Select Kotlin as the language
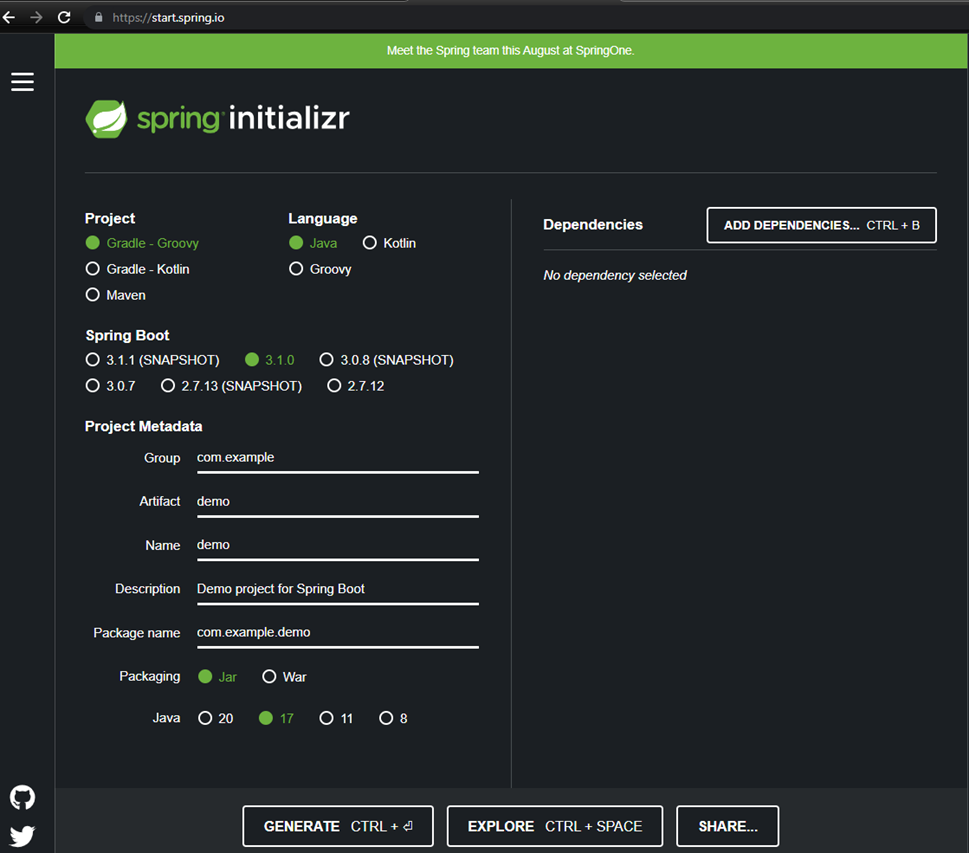The height and width of the screenshot is (853, 969). (x=389, y=243)
